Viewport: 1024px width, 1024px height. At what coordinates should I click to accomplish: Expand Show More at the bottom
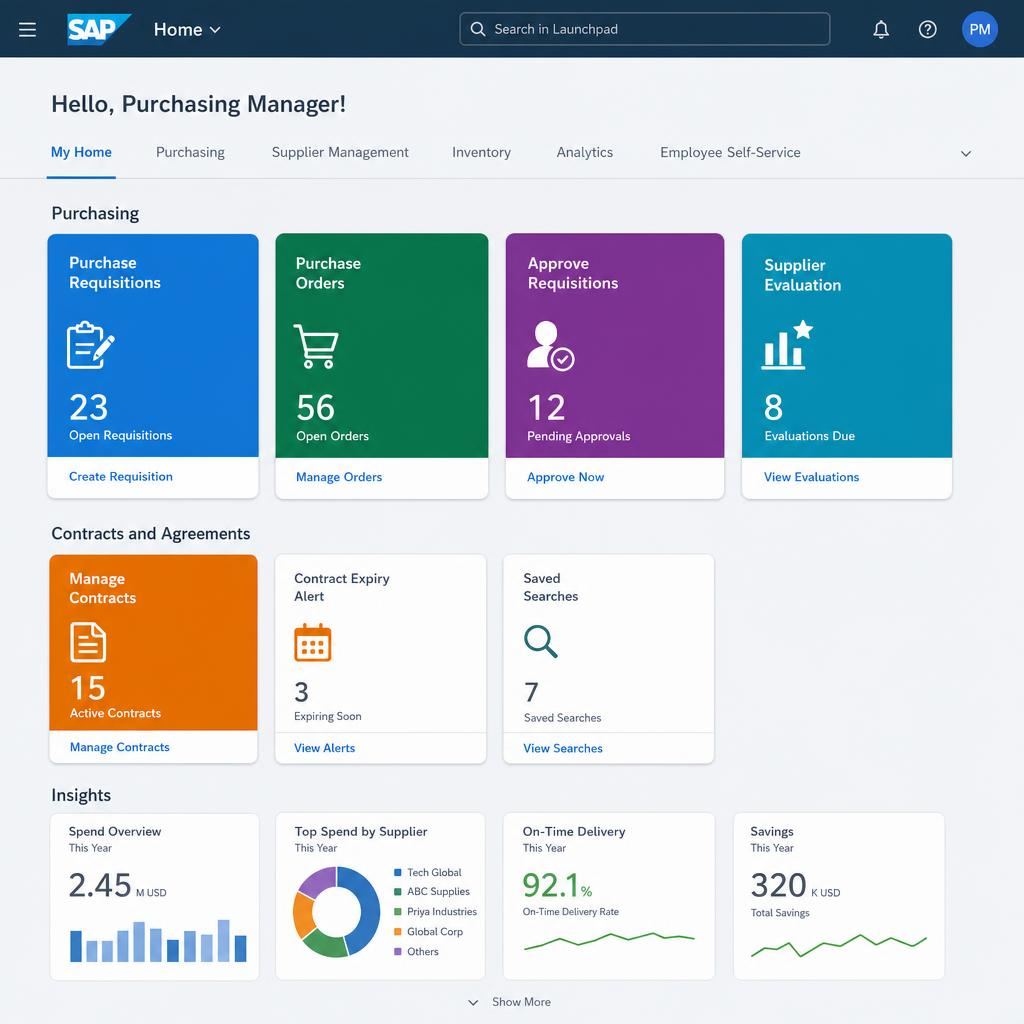coord(510,1002)
